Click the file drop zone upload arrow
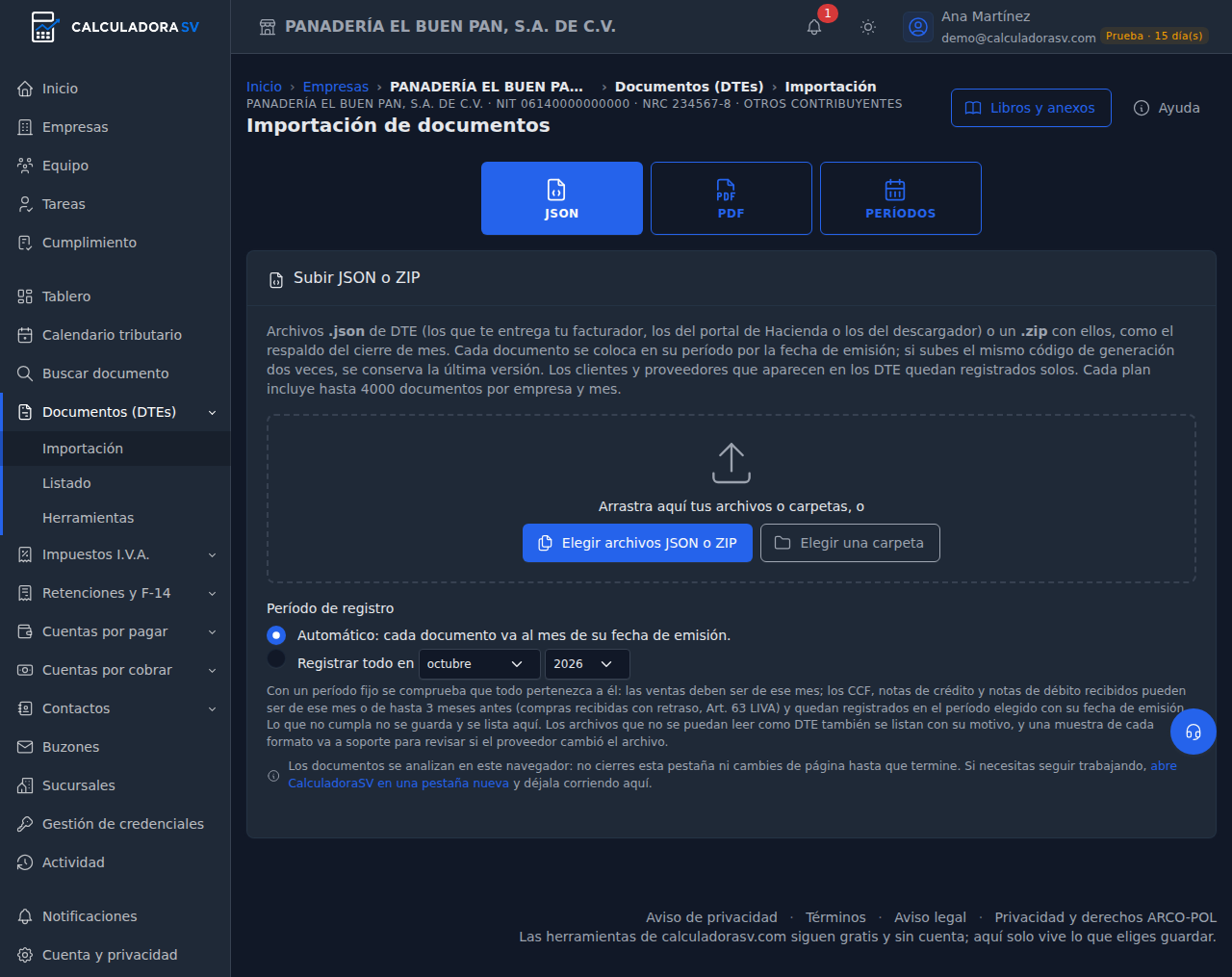Screen dimensions: 1232x977 tap(731, 463)
